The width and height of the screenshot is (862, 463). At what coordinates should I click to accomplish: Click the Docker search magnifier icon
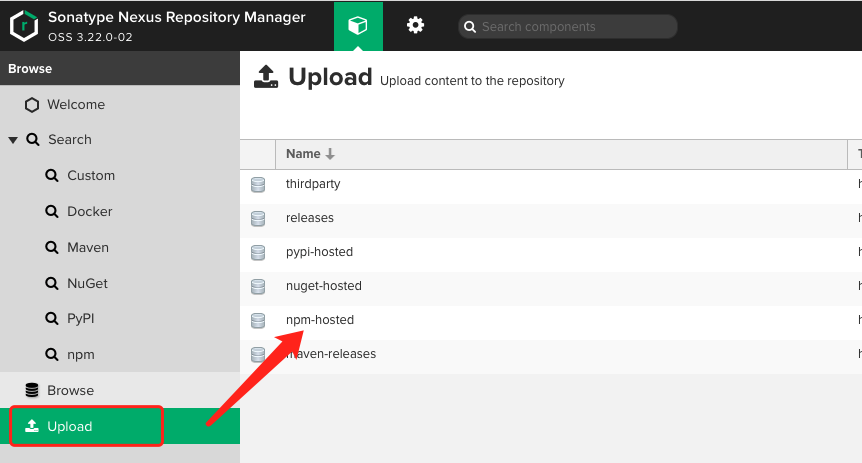pos(52,212)
